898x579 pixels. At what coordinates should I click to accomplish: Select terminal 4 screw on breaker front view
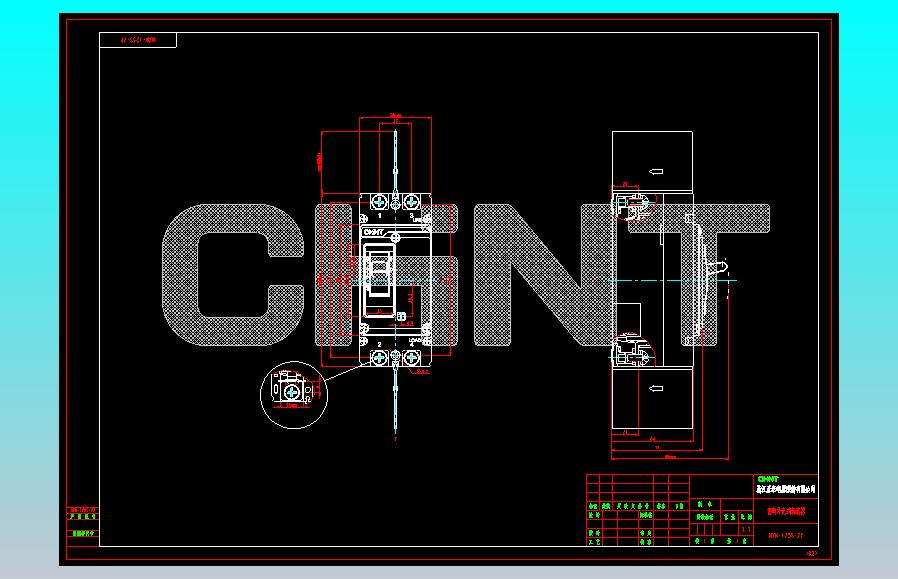click(x=411, y=358)
